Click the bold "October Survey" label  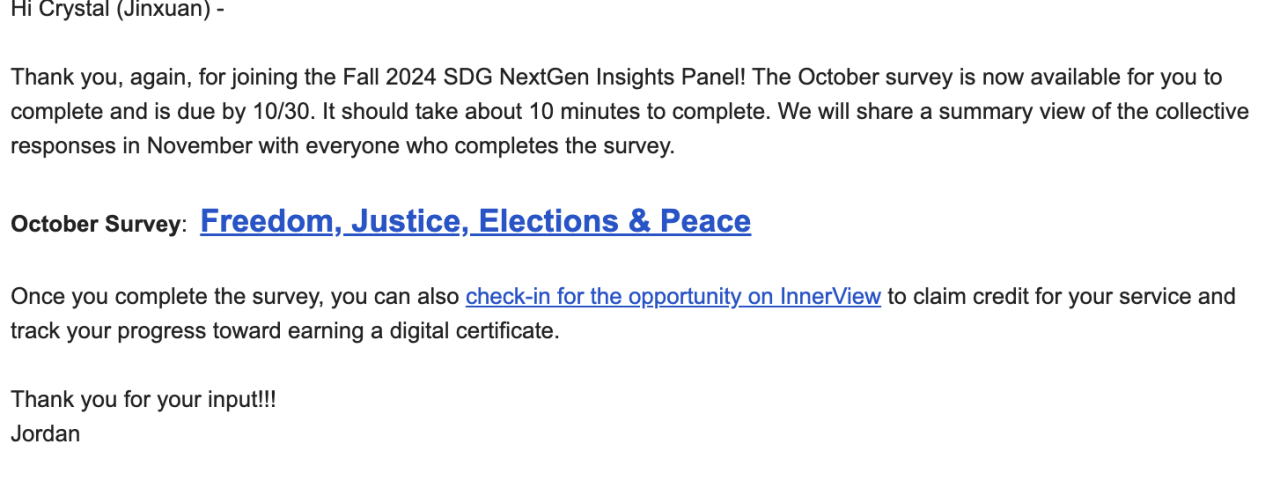(94, 224)
